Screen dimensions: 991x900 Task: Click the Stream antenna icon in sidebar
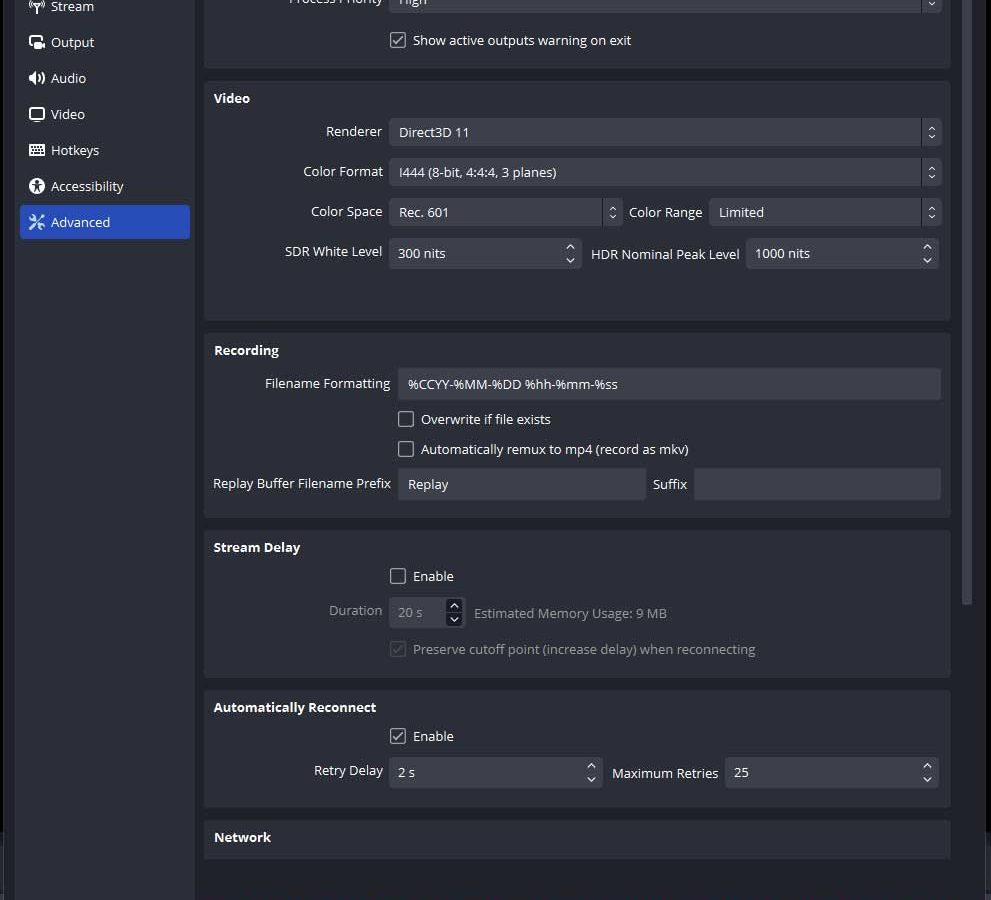37,7
